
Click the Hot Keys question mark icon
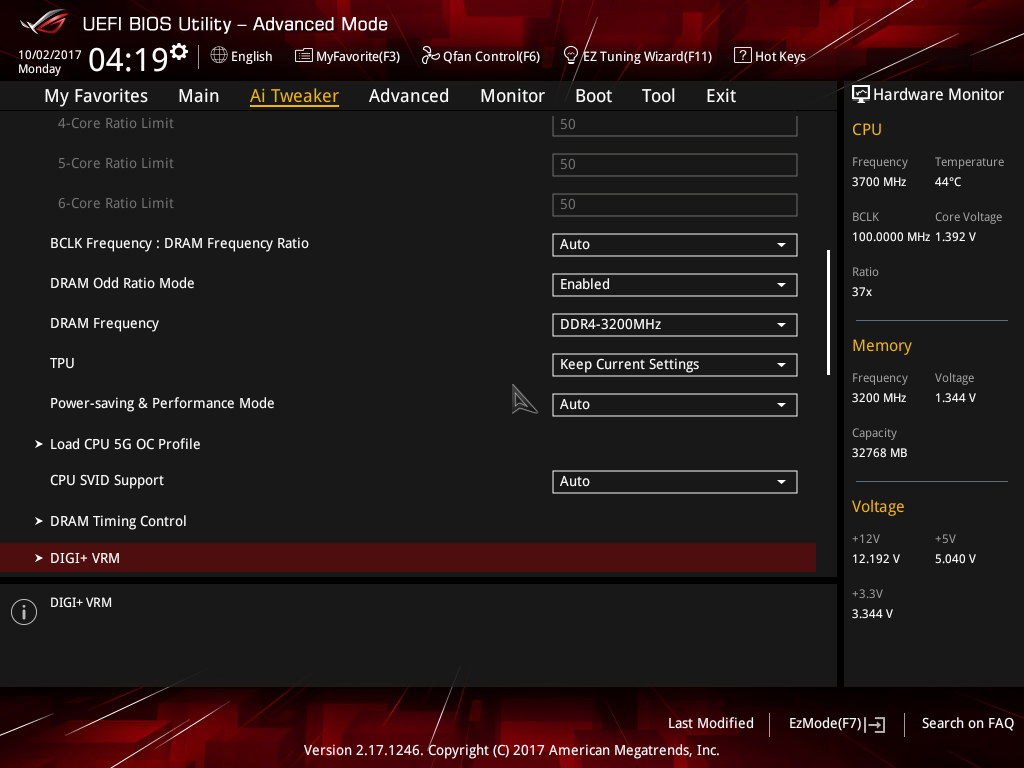(x=743, y=56)
